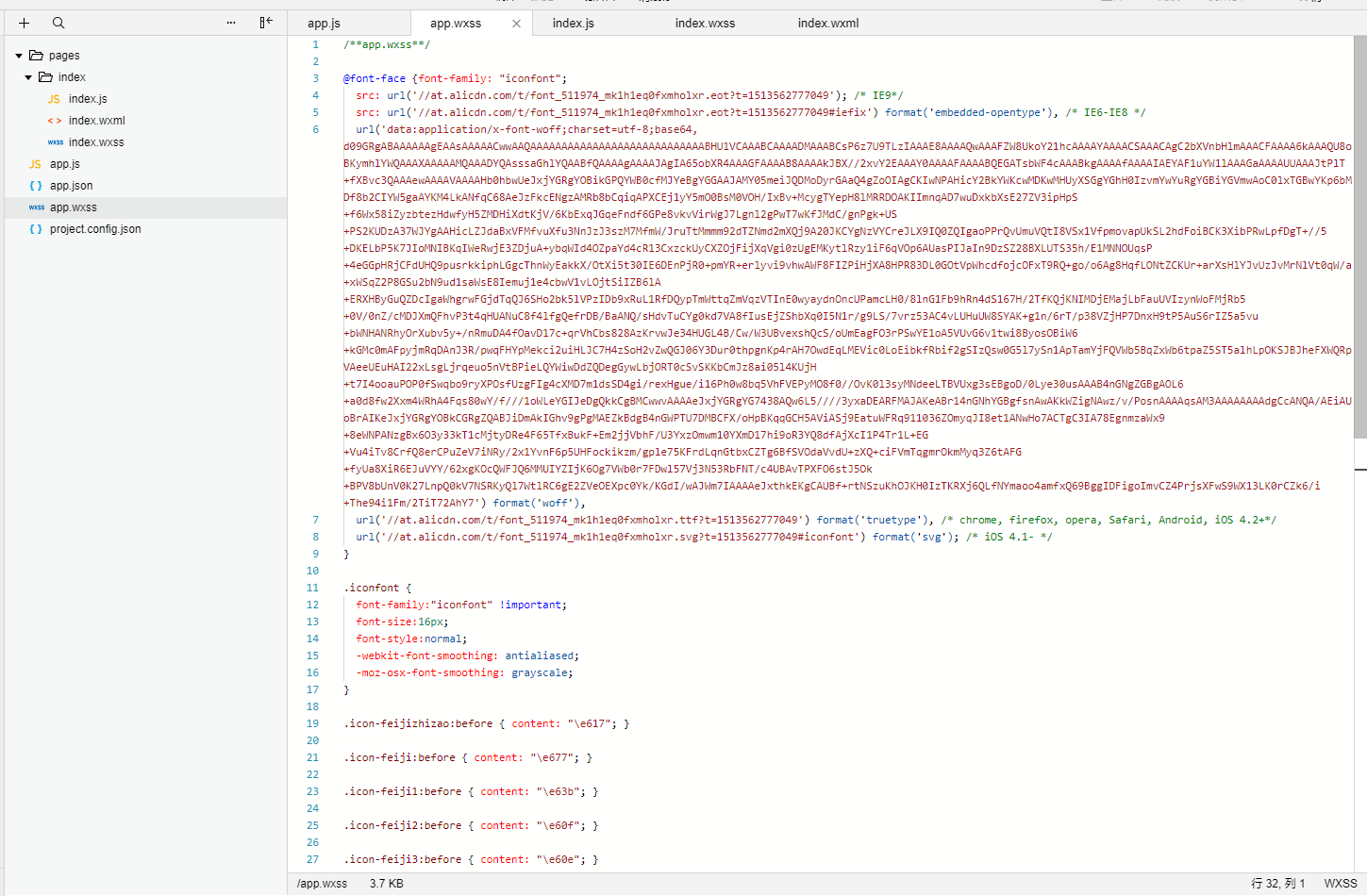Click wxss icon beside index.wxss

coord(56,142)
